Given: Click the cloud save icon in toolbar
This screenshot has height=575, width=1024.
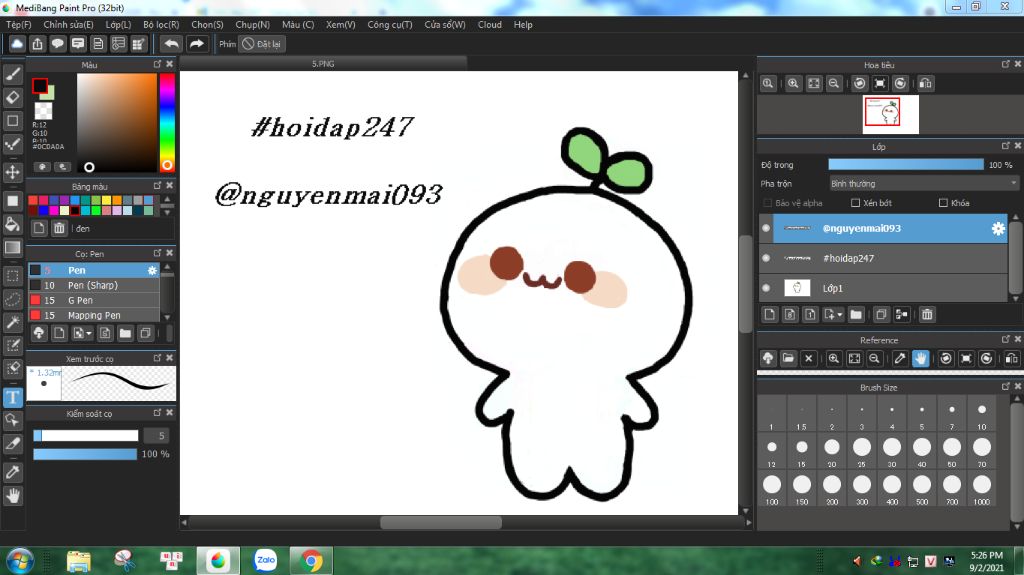Looking at the screenshot, I should click(17, 44).
